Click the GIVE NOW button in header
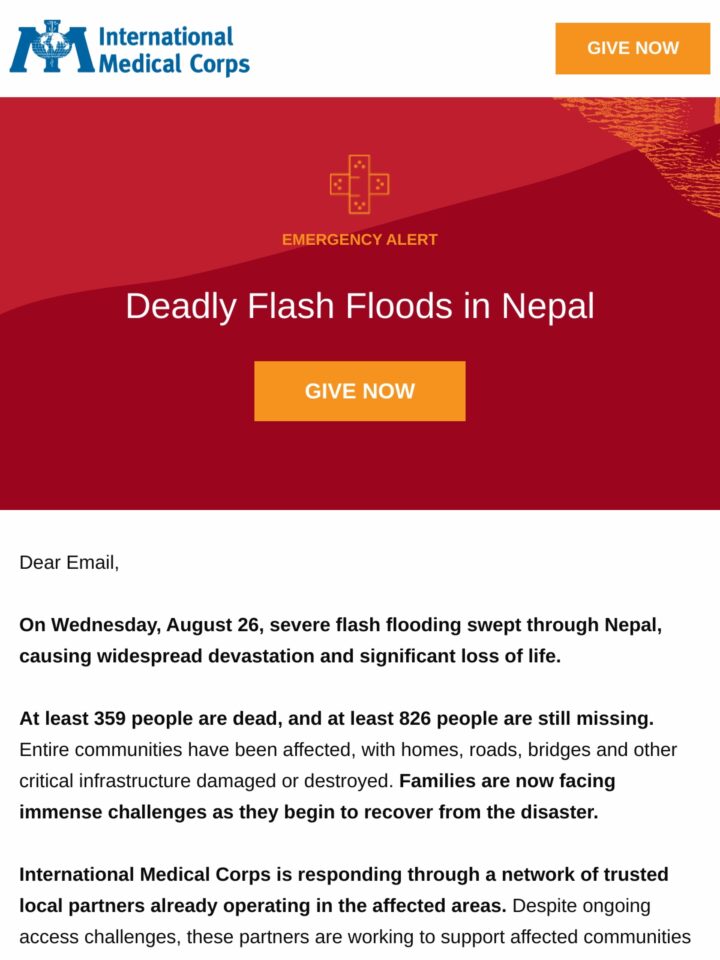Image resolution: width=720 pixels, height=960 pixels. pos(632,48)
